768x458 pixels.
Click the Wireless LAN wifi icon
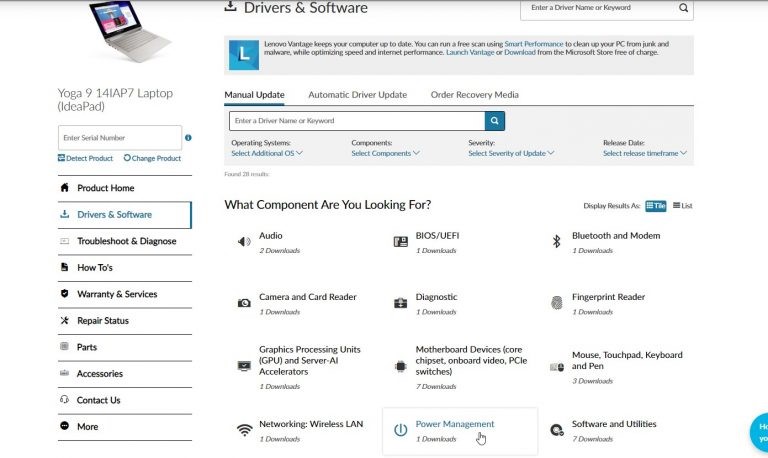click(x=244, y=430)
